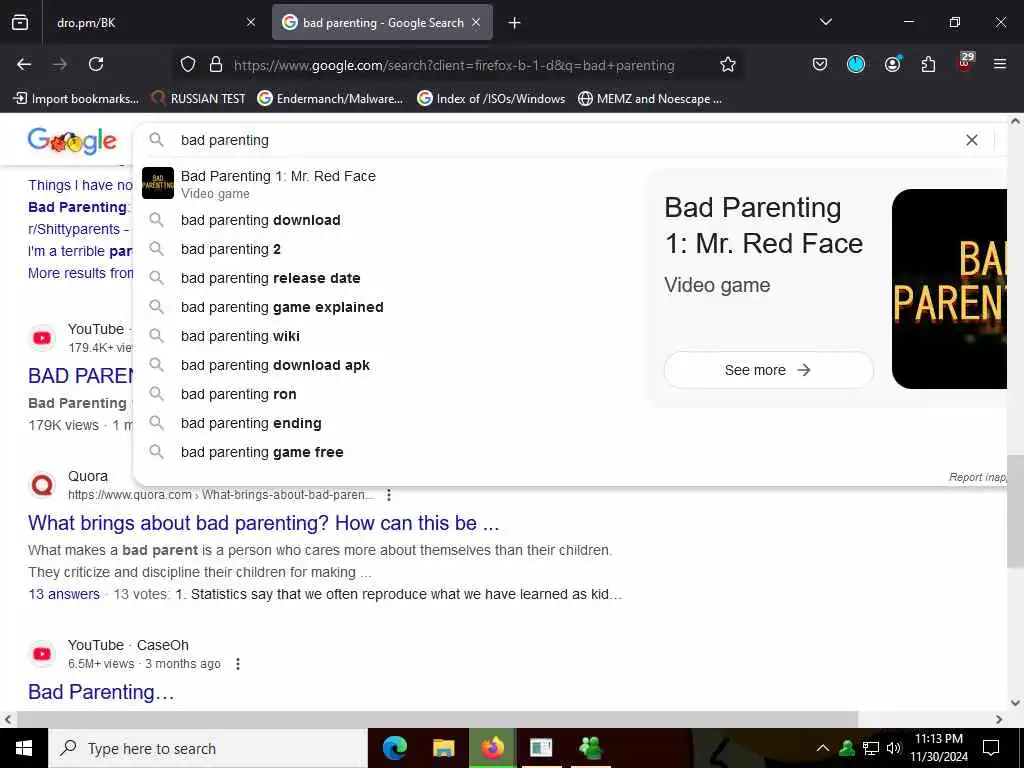
Task: Open the RUSSIAN TEST bookmark
Action: pyautogui.click(x=199, y=99)
